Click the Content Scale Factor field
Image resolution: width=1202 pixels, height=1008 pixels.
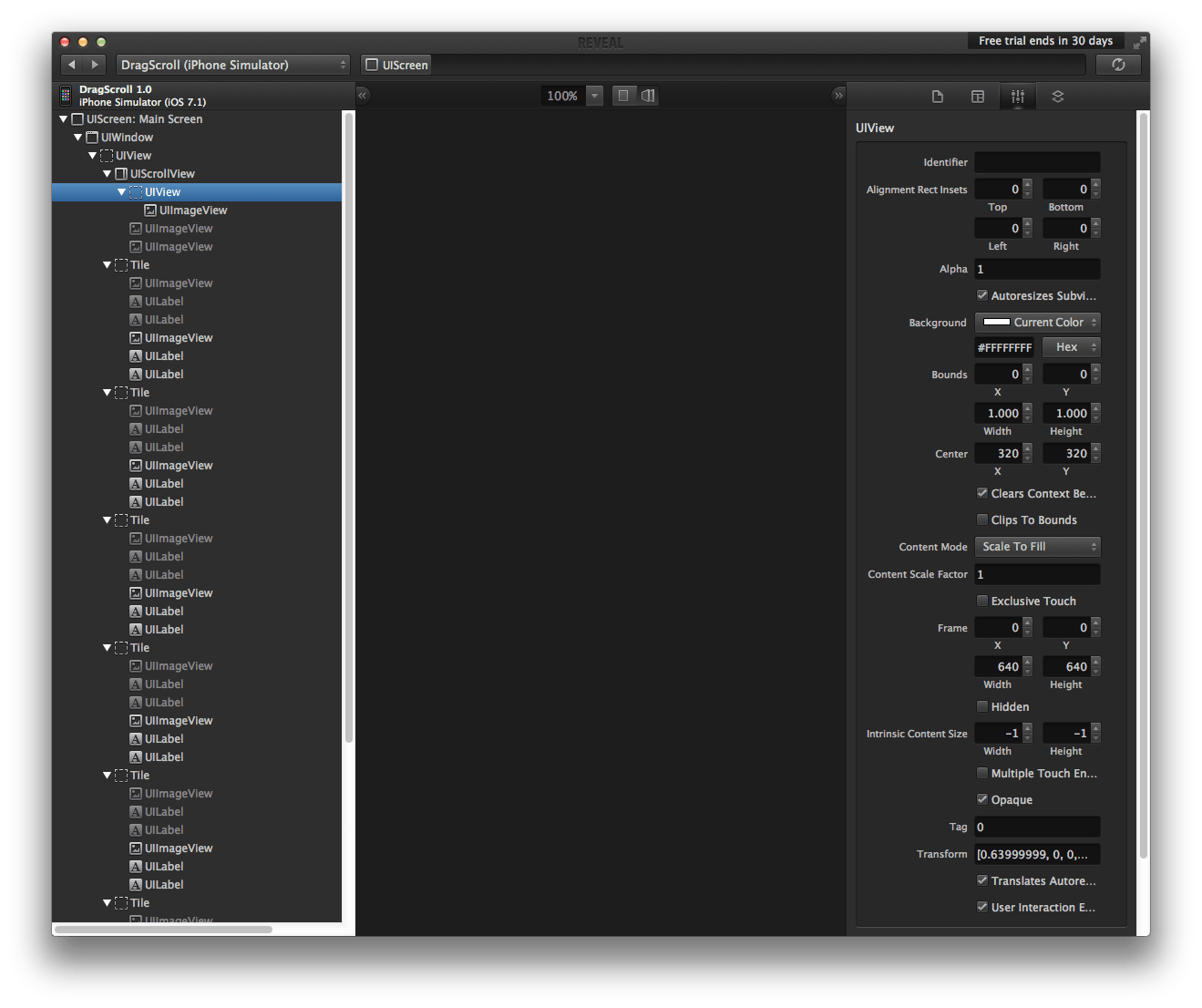tap(1038, 574)
